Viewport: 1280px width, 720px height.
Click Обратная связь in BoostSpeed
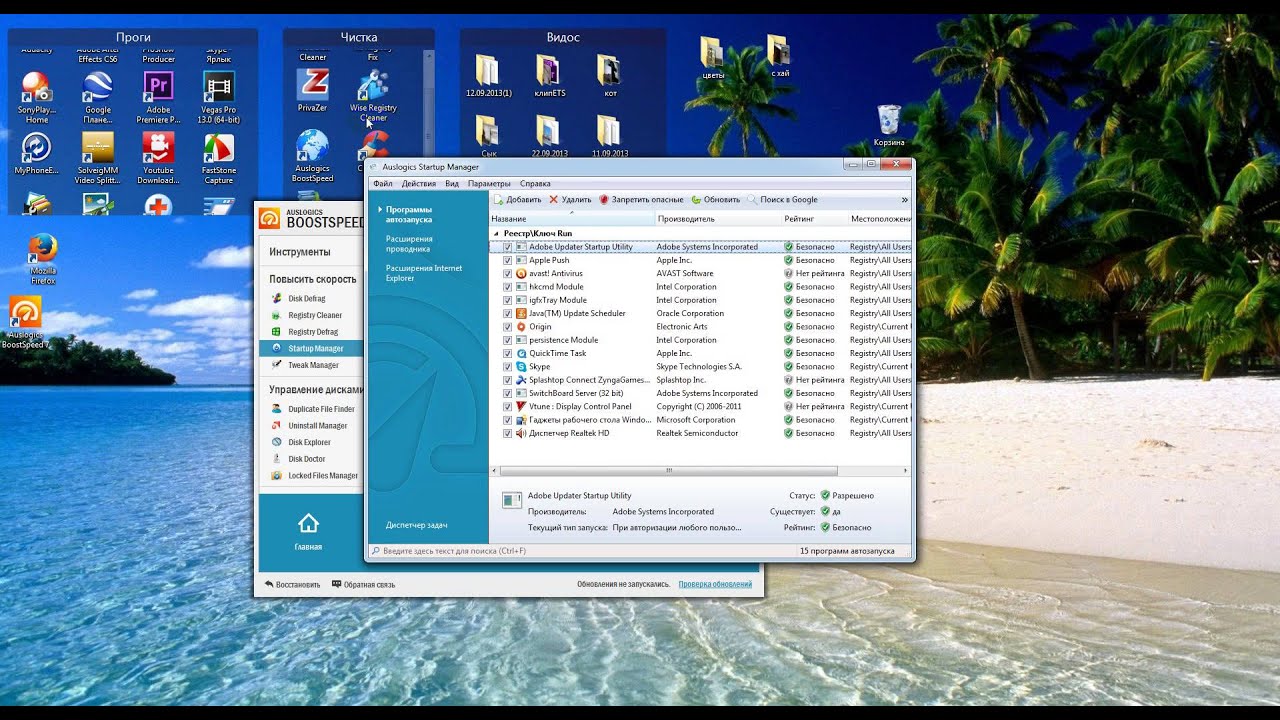tap(364, 584)
